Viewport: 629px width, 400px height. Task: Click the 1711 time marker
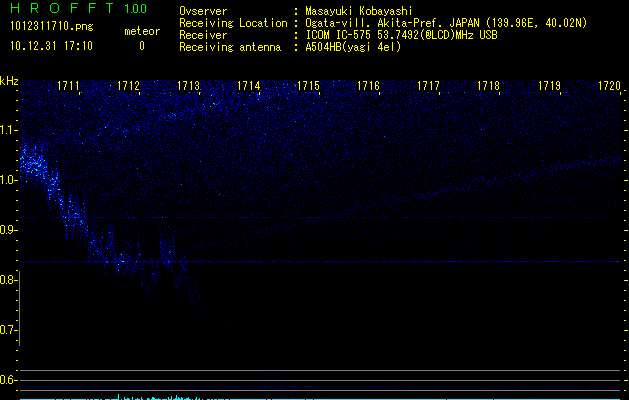(x=69, y=86)
